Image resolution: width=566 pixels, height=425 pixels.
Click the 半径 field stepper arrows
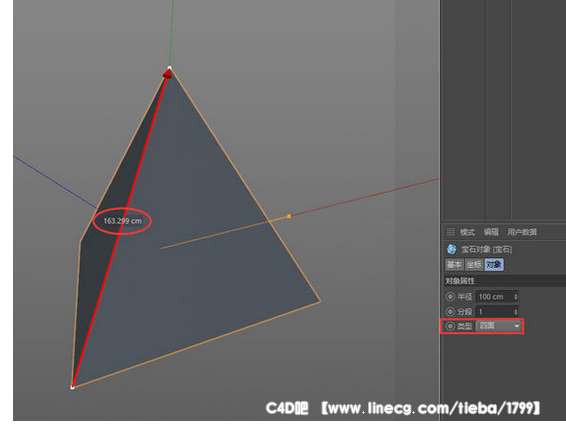pos(516,296)
